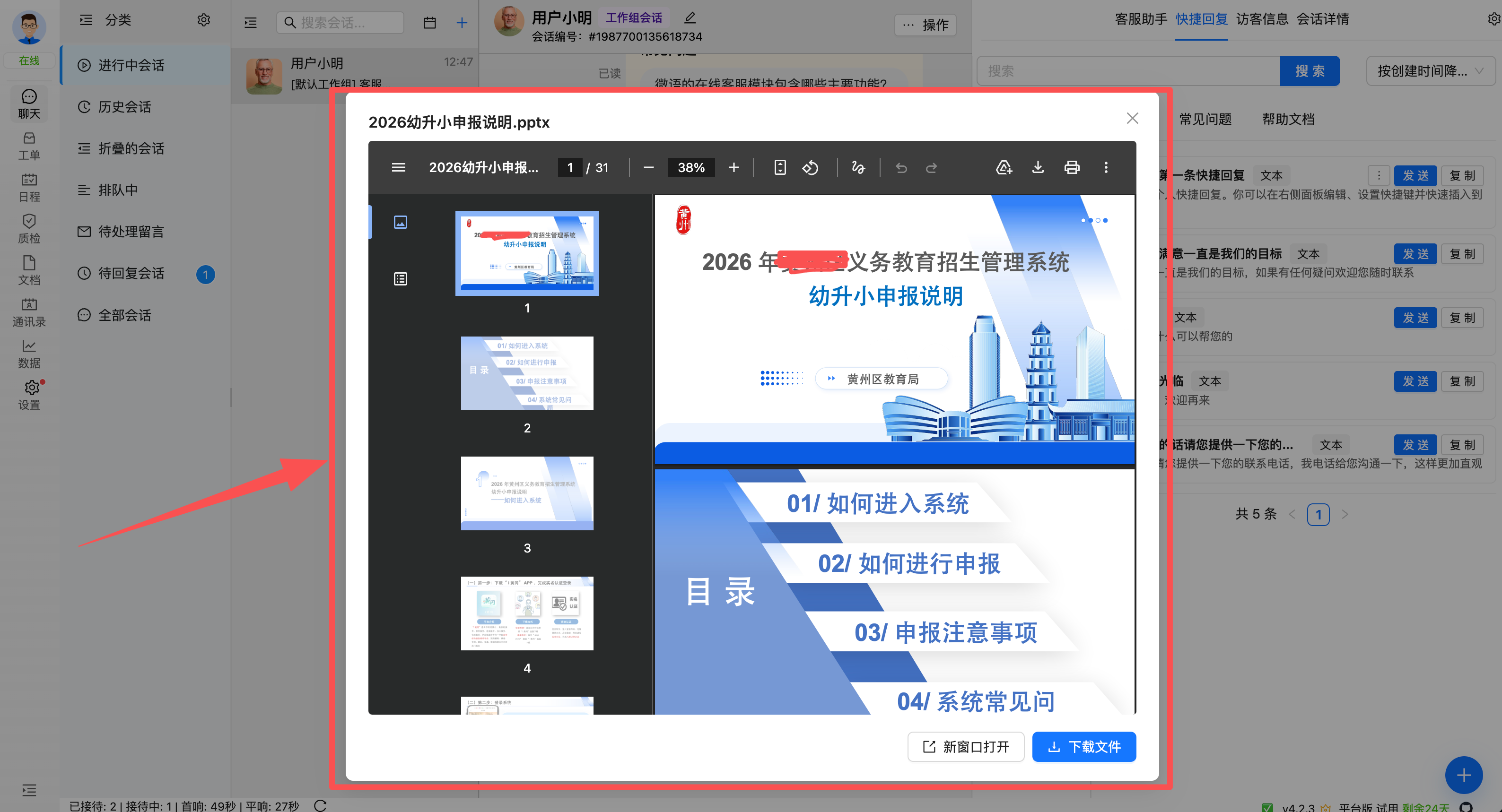1502x812 pixels.
Task: Open the 质检 quality check section
Action: [x=29, y=229]
